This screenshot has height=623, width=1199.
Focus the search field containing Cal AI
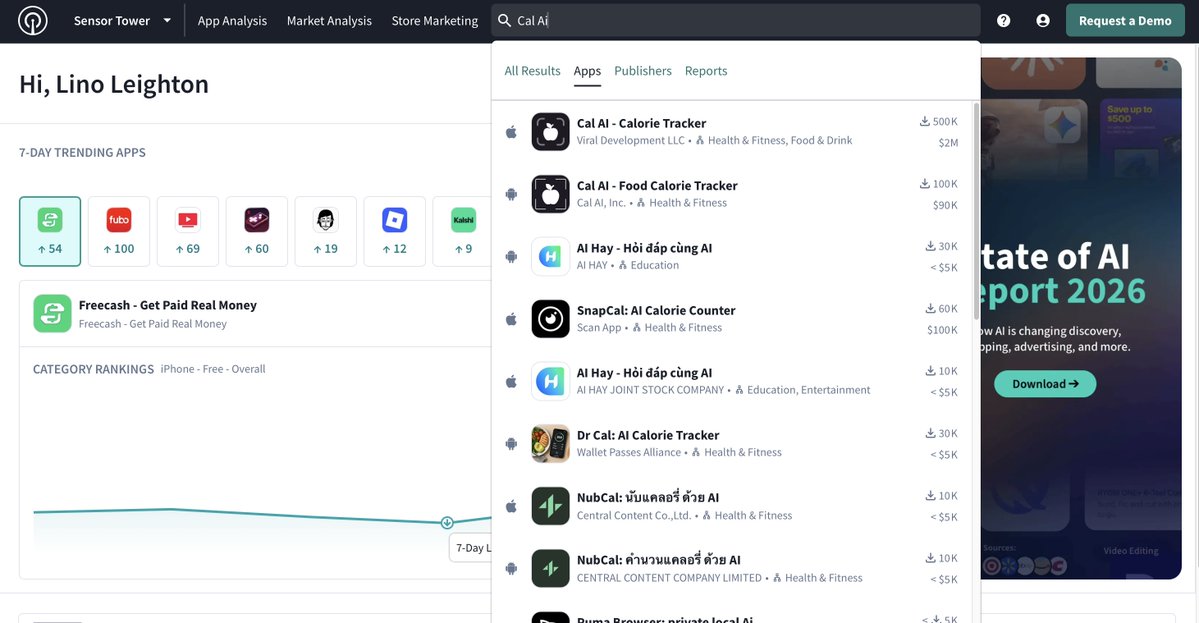(x=736, y=21)
